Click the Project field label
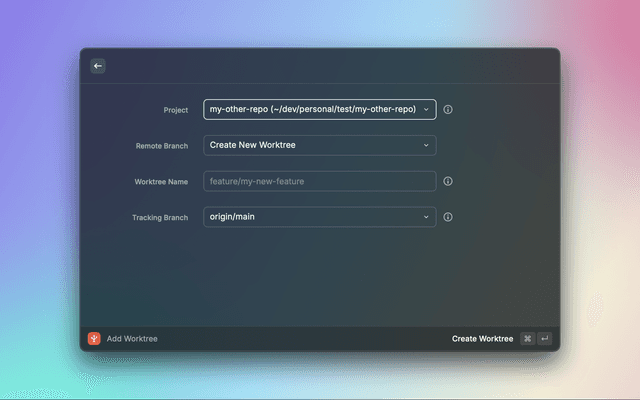Image resolution: width=640 pixels, height=400 pixels. point(175,110)
